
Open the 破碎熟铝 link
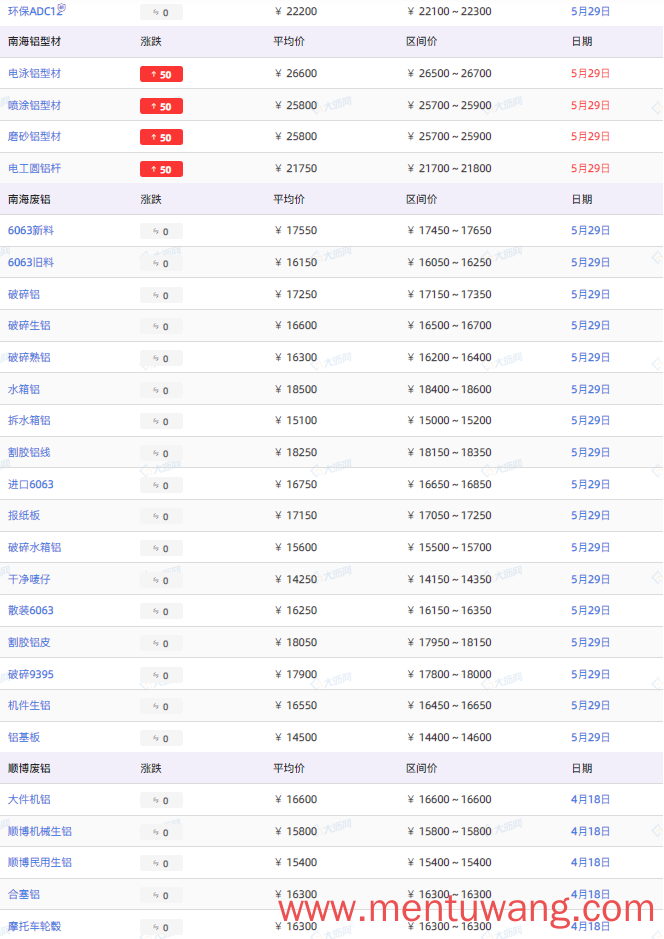click(x=29, y=358)
